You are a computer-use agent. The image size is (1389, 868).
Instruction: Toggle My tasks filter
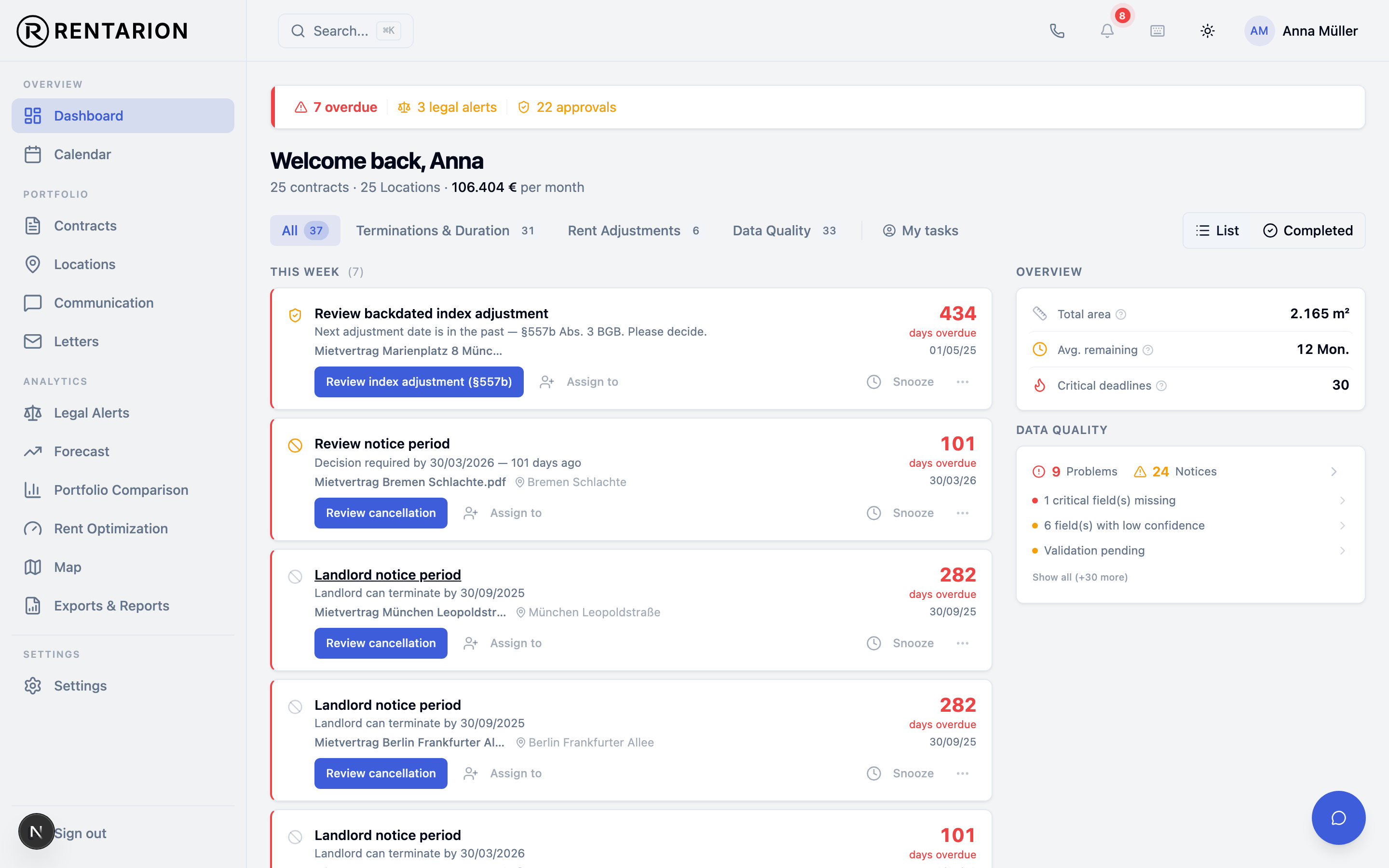click(x=920, y=231)
